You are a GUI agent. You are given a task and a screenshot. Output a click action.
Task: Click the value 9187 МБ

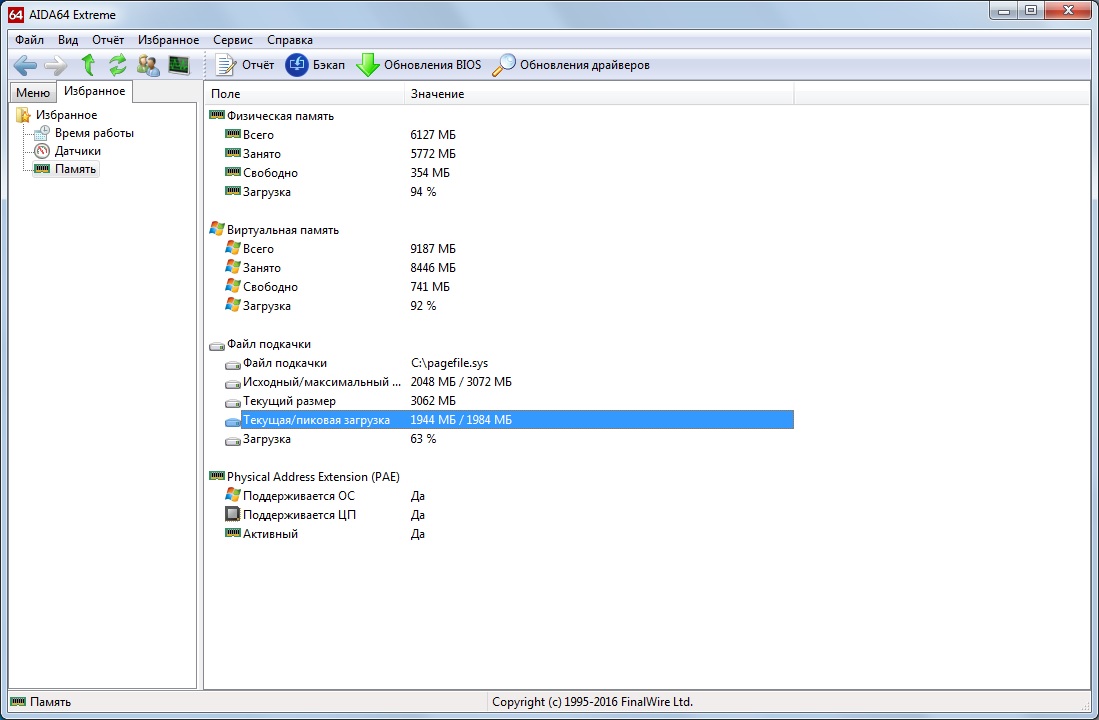pos(432,249)
